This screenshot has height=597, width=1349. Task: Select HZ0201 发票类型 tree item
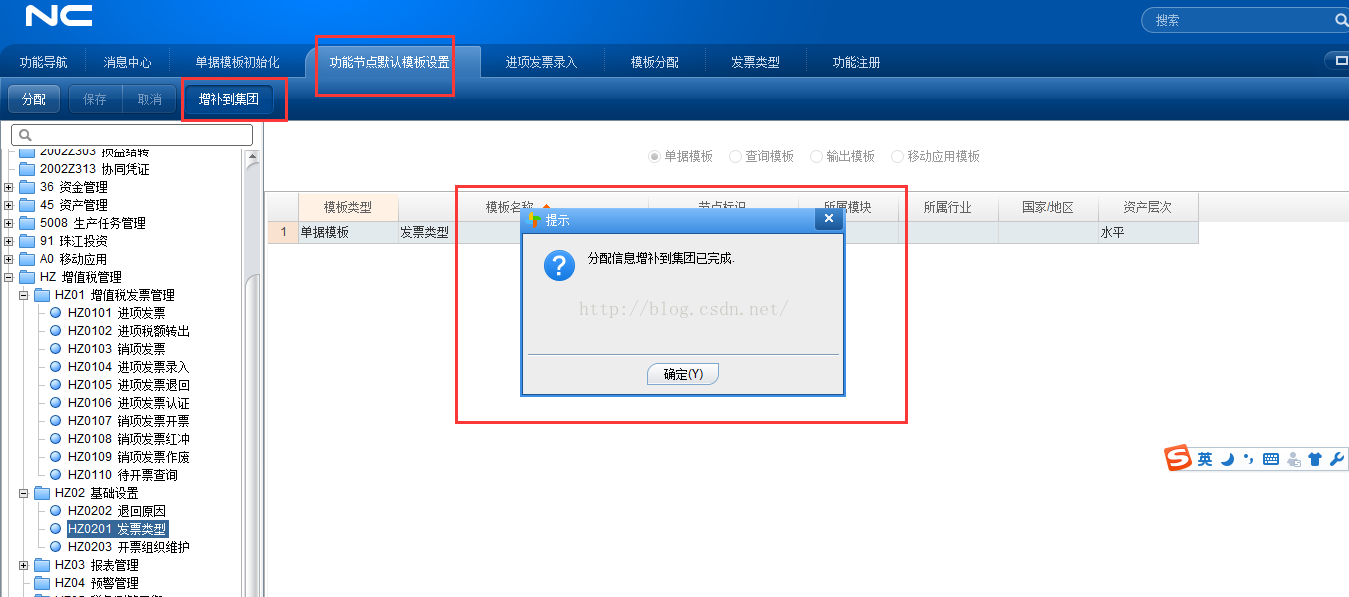(116, 529)
